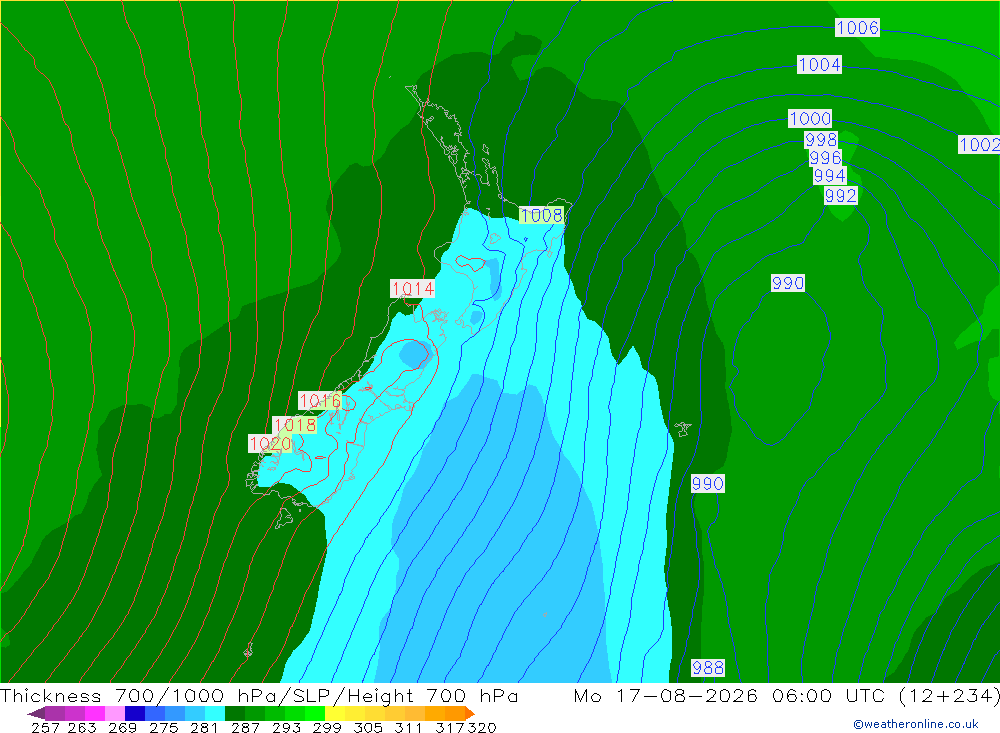1000x733 pixels.
Task: Select the 1004 pressure label
Action: click(819, 64)
